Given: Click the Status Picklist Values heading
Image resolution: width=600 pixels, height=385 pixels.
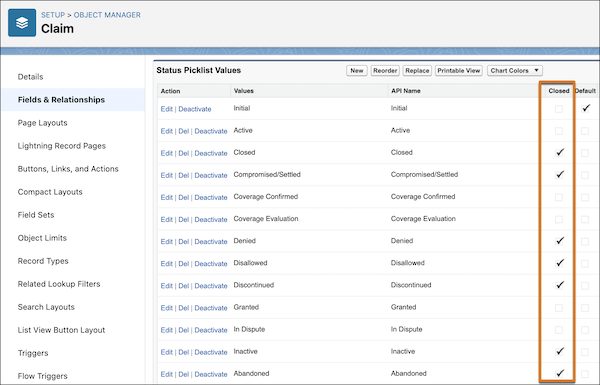Looking at the screenshot, I should (199, 70).
